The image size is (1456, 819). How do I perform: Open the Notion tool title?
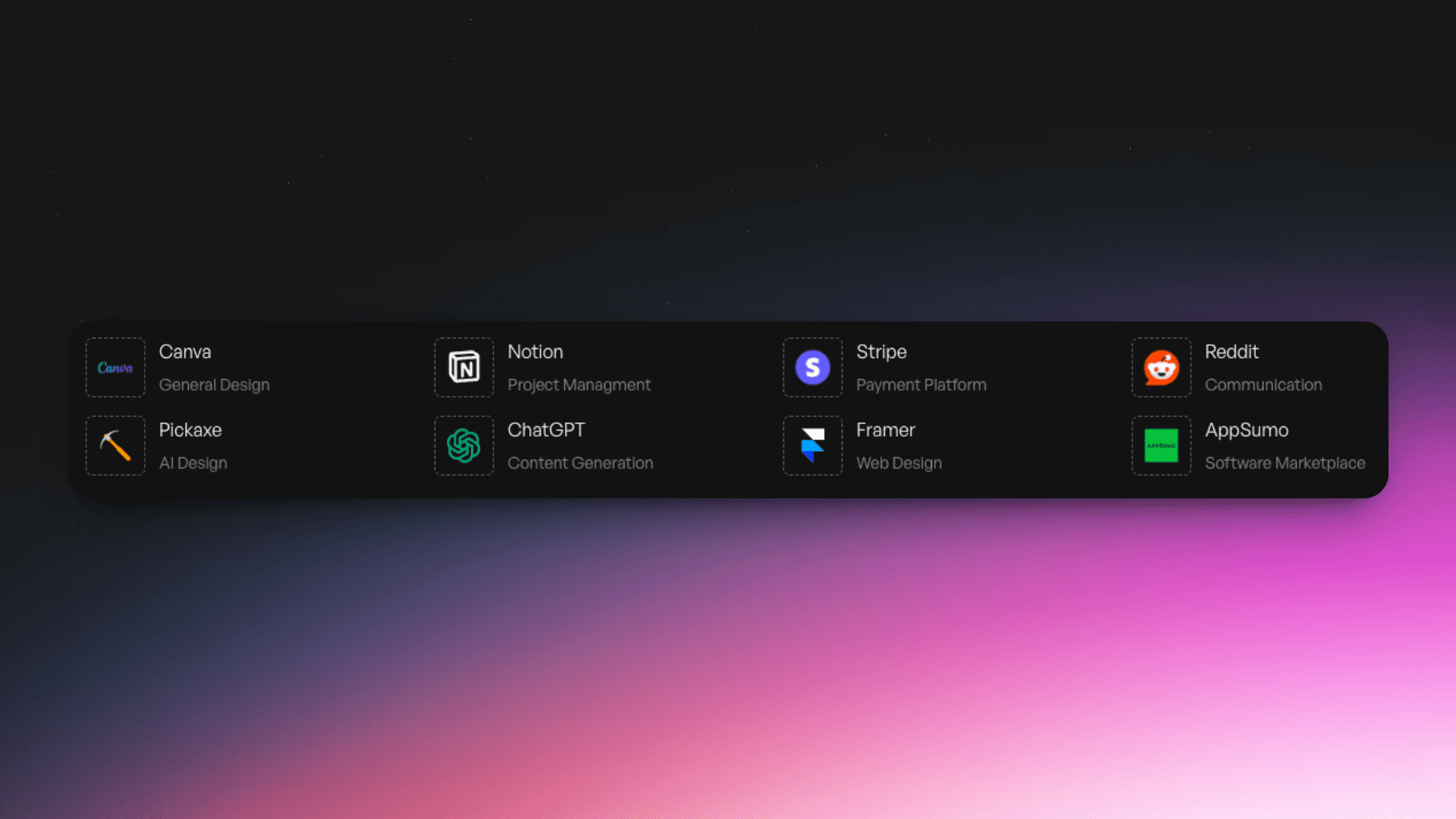pyautogui.click(x=535, y=352)
